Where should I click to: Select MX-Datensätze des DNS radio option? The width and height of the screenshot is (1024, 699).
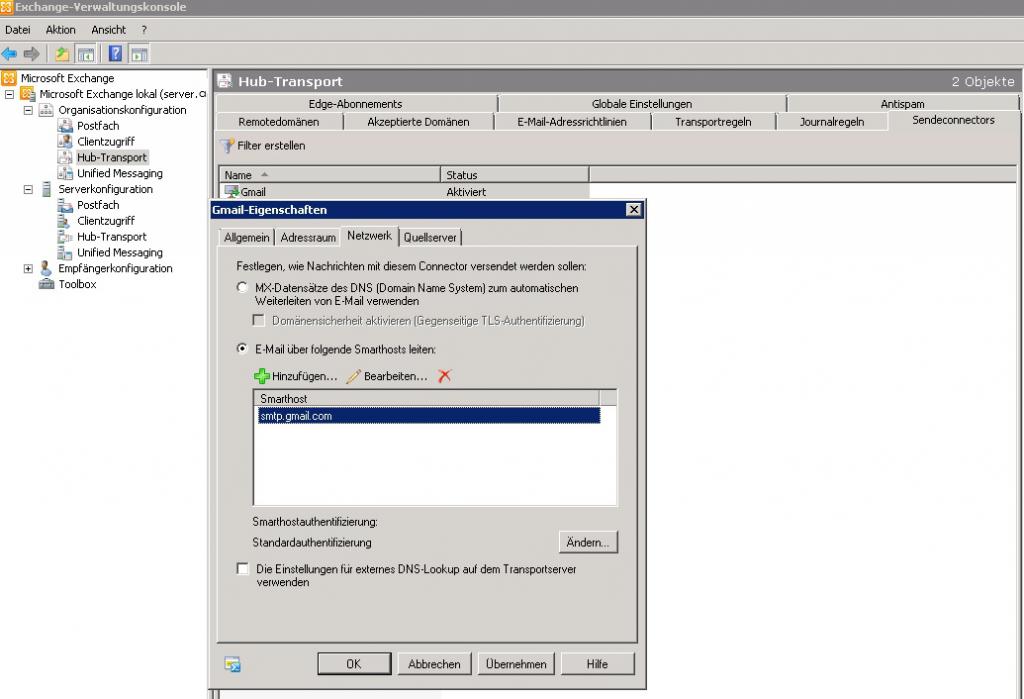tap(242, 287)
